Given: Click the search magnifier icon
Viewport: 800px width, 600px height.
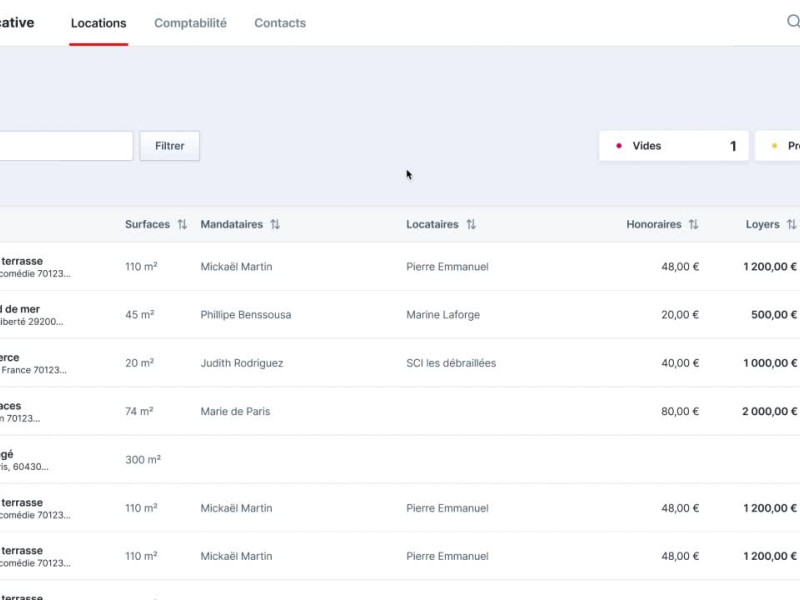Looking at the screenshot, I should coord(793,21).
